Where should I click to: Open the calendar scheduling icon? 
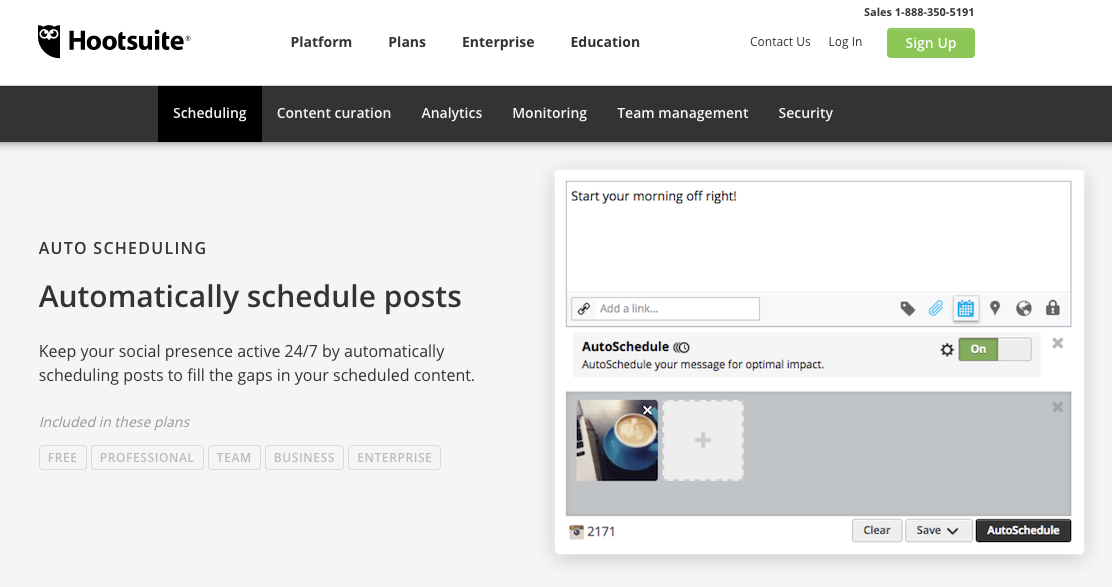965,308
